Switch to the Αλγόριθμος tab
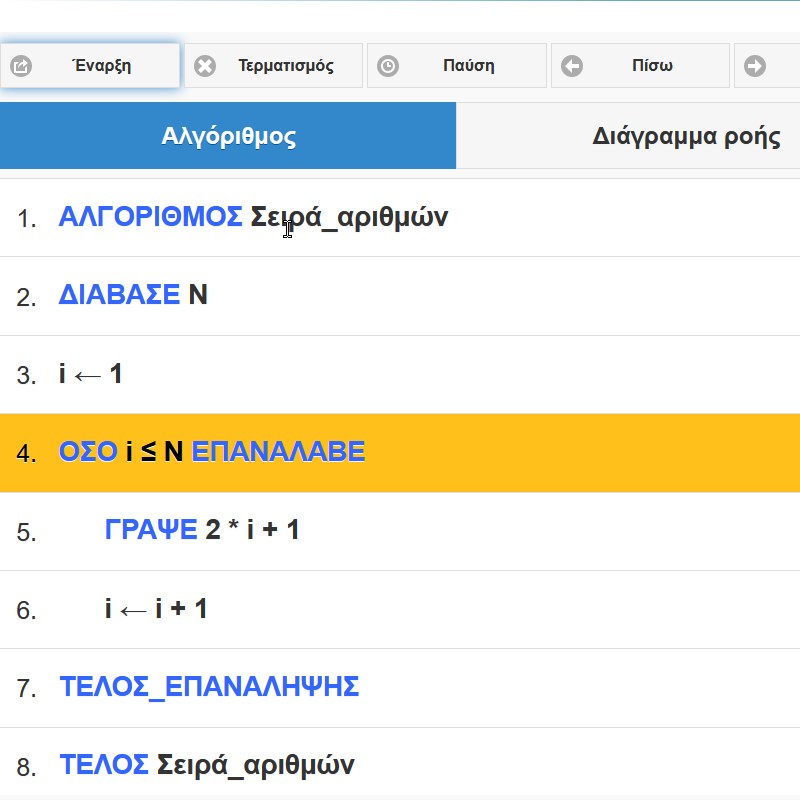 tap(228, 136)
